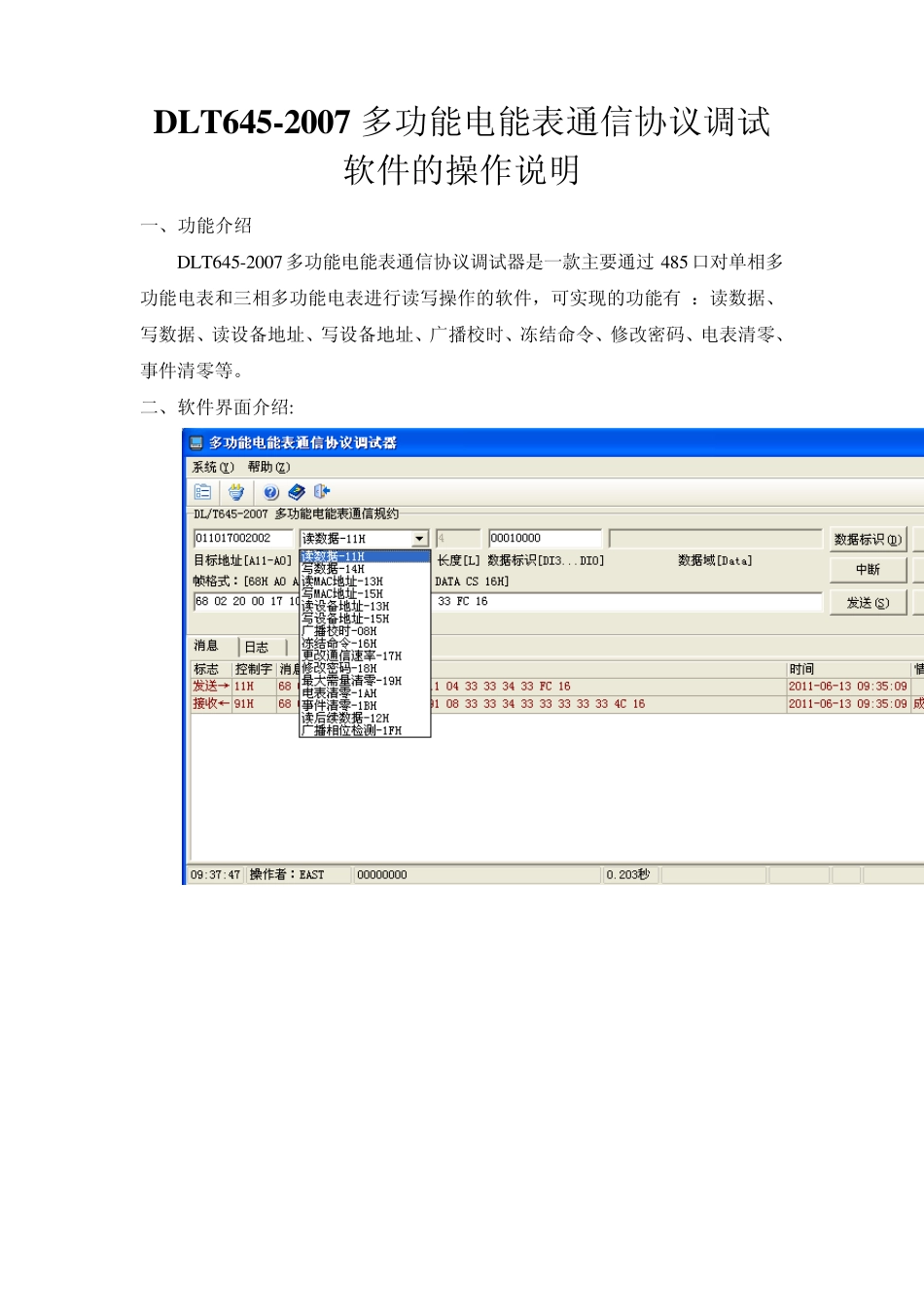Click the blue question-mark help icon

(271, 492)
